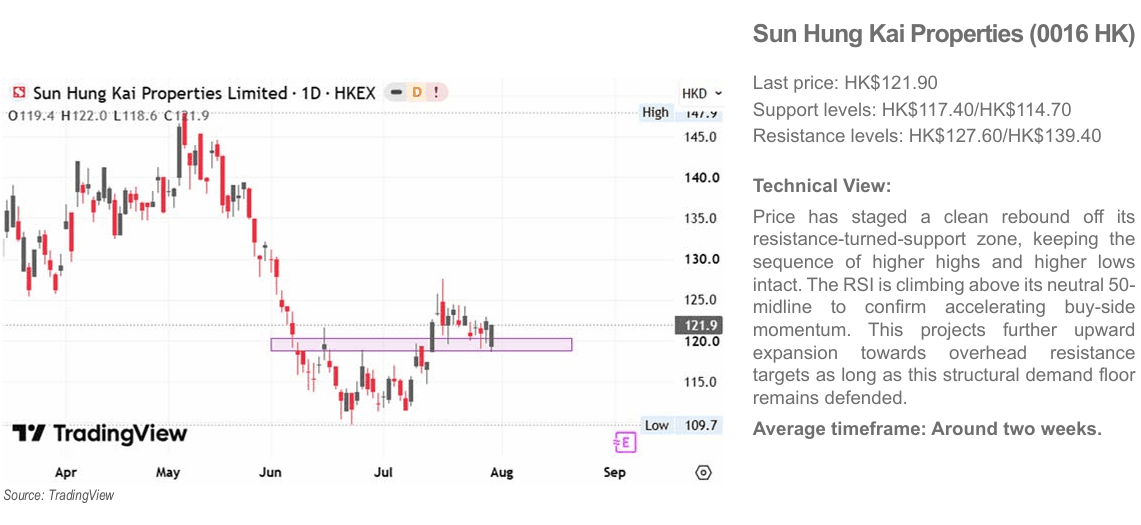Image resolution: width=1141 pixels, height=525 pixels.
Task: Click the grey dash market-status icon
Action: [397, 92]
